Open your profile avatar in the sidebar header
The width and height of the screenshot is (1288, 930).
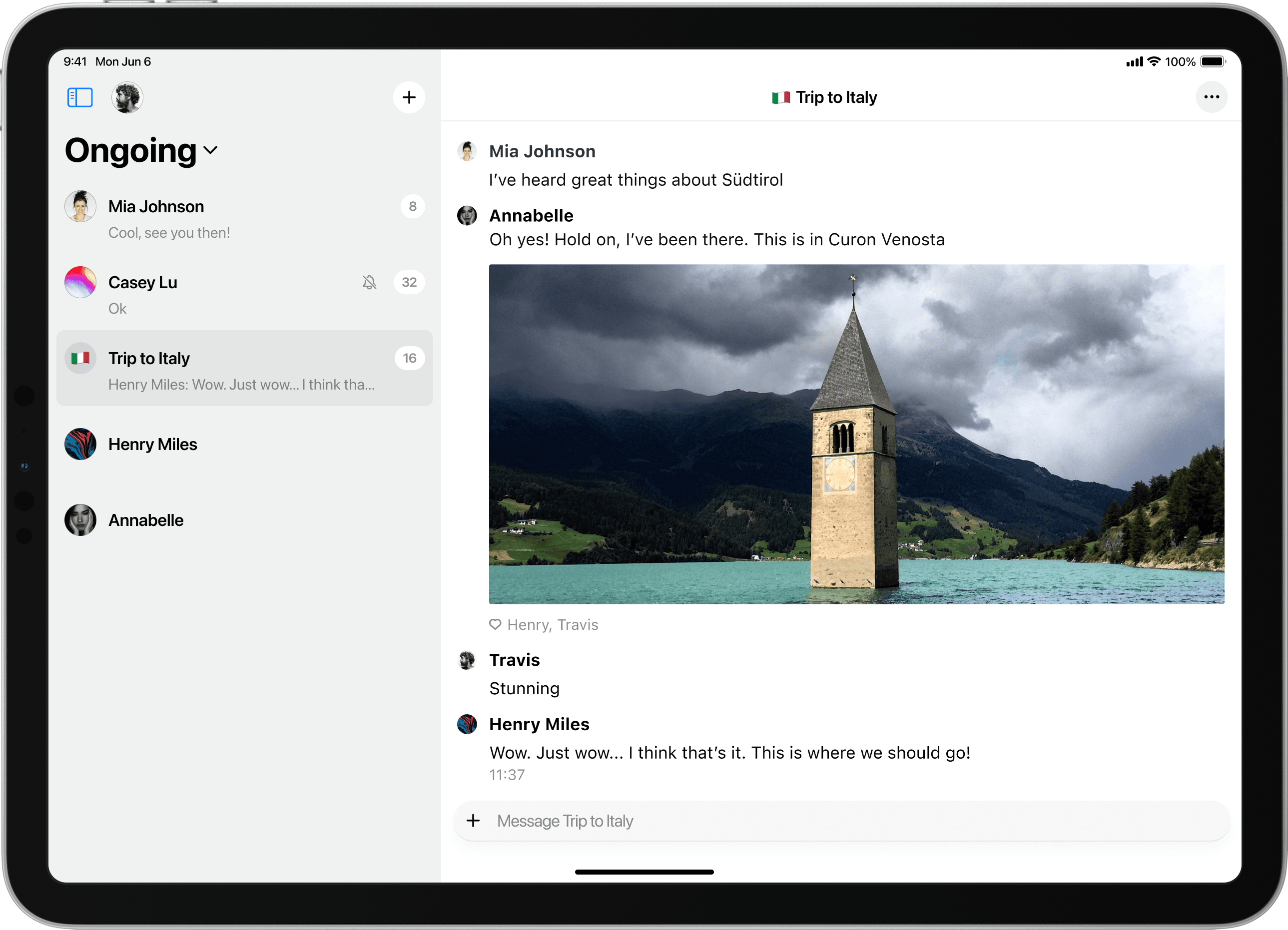pyautogui.click(x=126, y=97)
